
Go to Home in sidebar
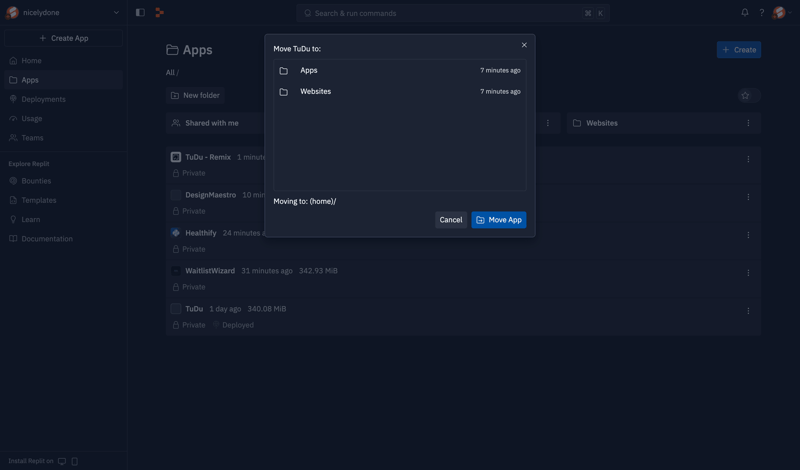pyautogui.click(x=63, y=61)
